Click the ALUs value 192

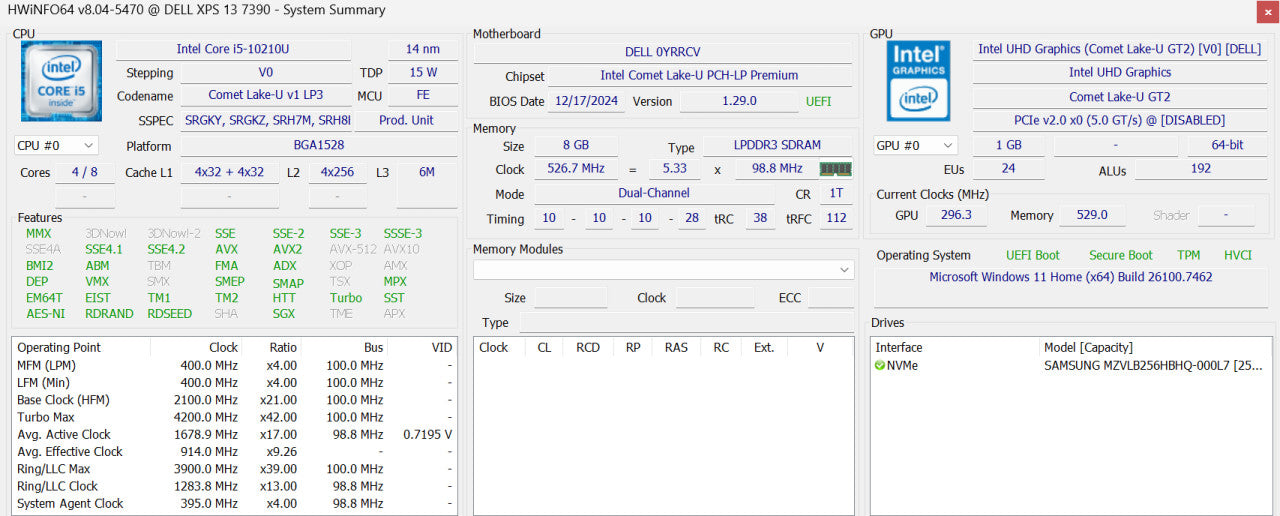pyautogui.click(x=1202, y=170)
